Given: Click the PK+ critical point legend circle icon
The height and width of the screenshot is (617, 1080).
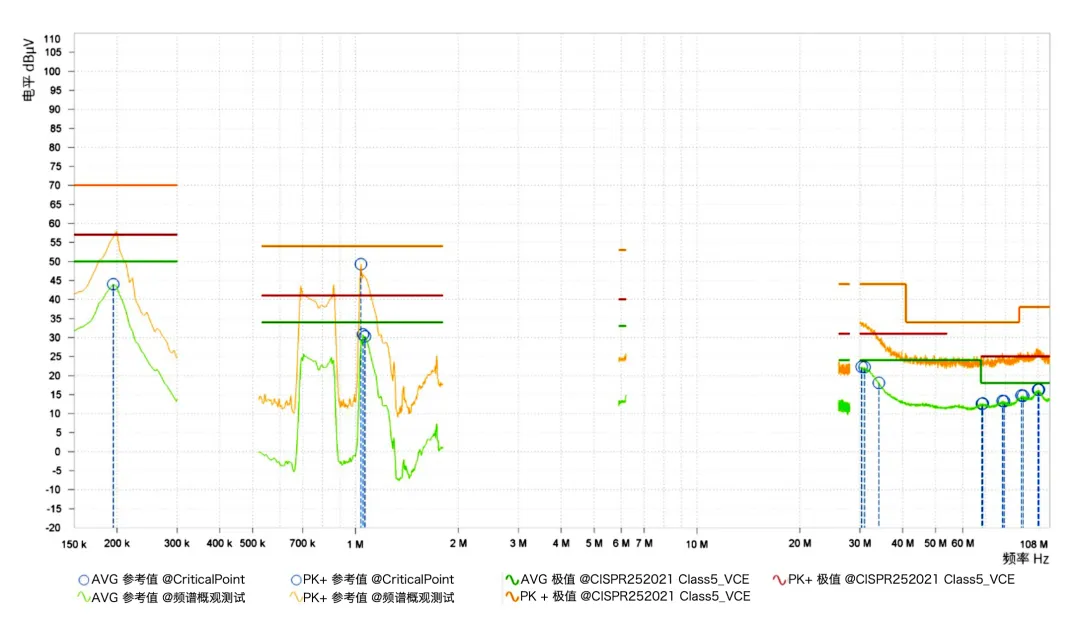Looking at the screenshot, I should pos(295,580).
